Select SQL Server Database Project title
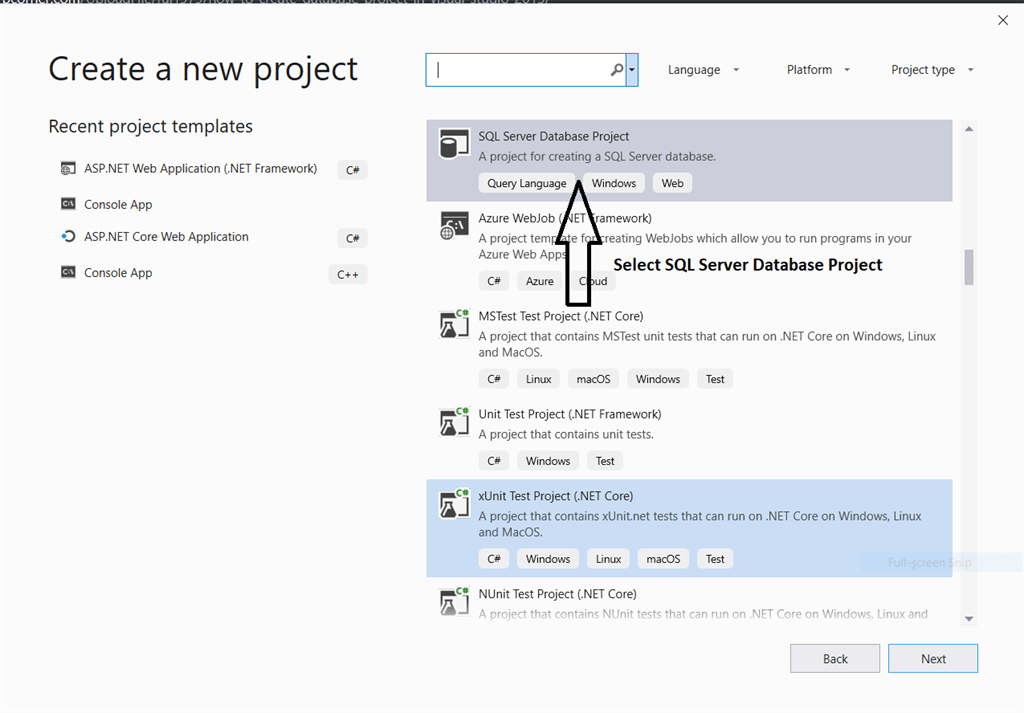Screen dimensions: 1024x713 click(553, 136)
